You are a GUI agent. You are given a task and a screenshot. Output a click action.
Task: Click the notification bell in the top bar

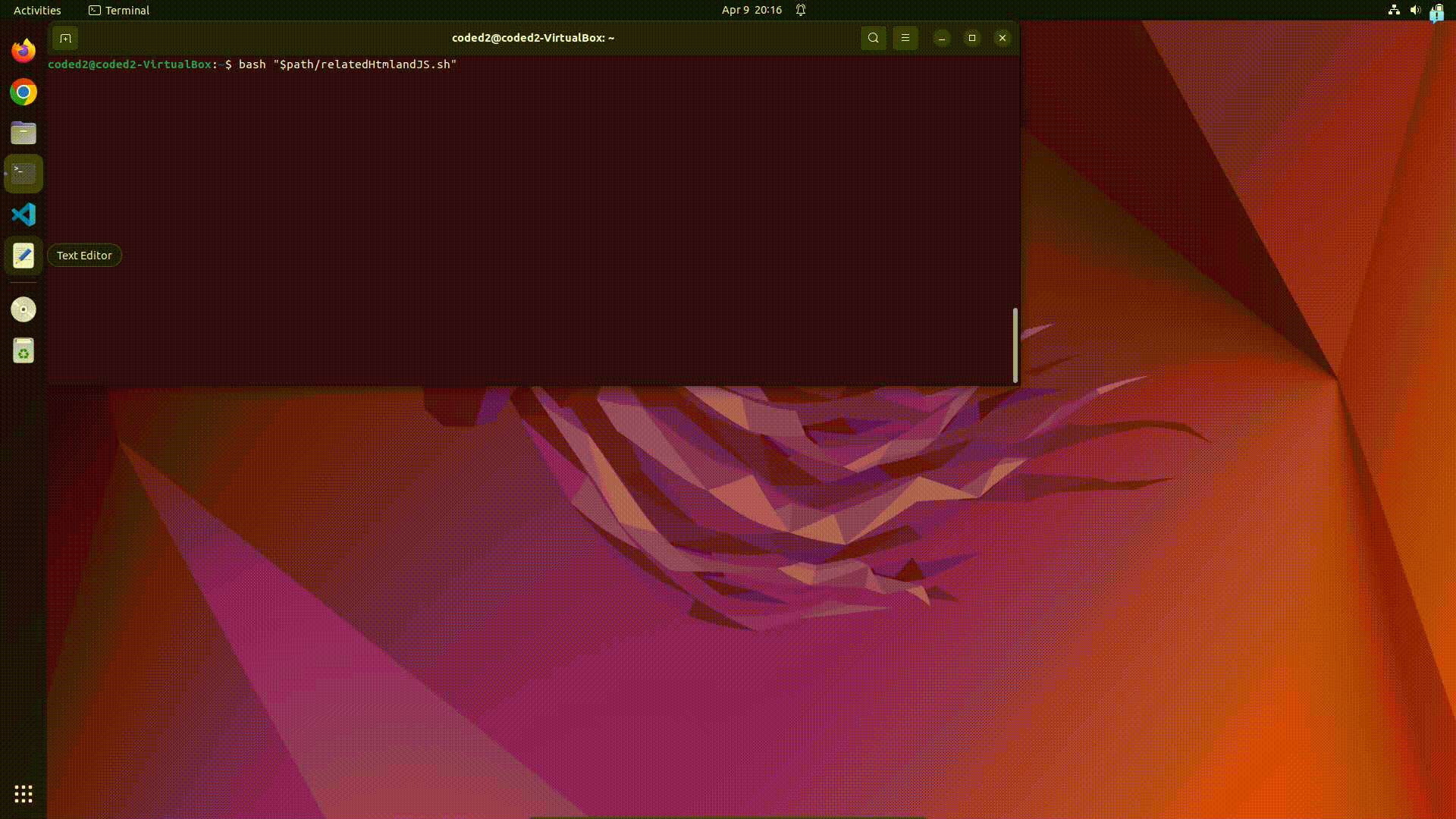point(800,10)
